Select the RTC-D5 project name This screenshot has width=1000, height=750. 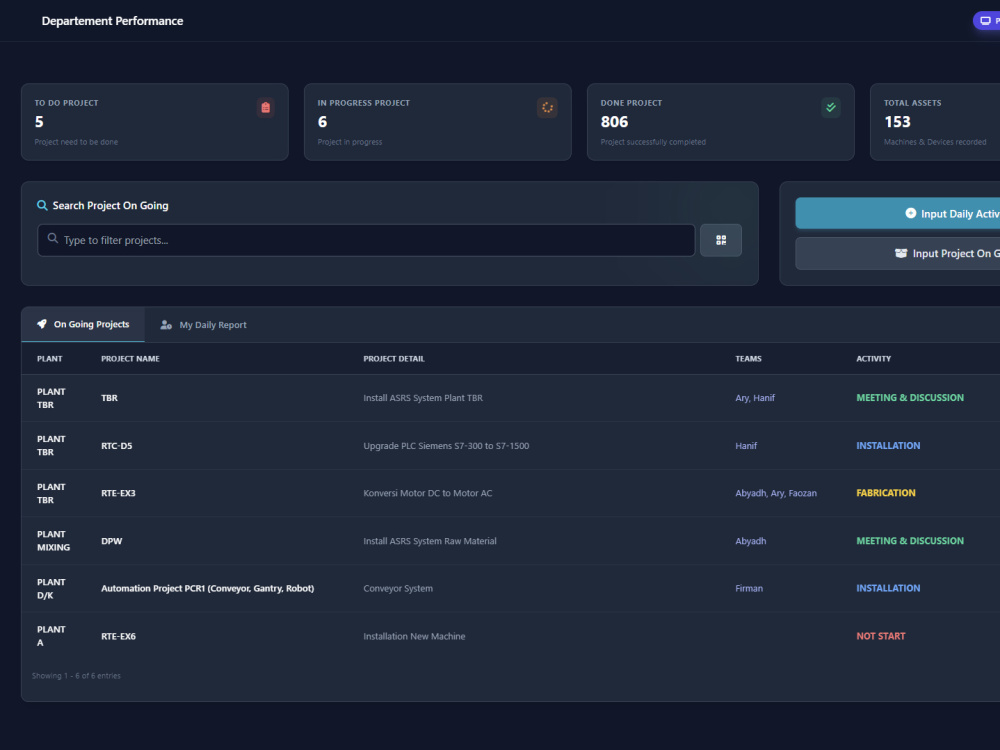click(x=117, y=446)
